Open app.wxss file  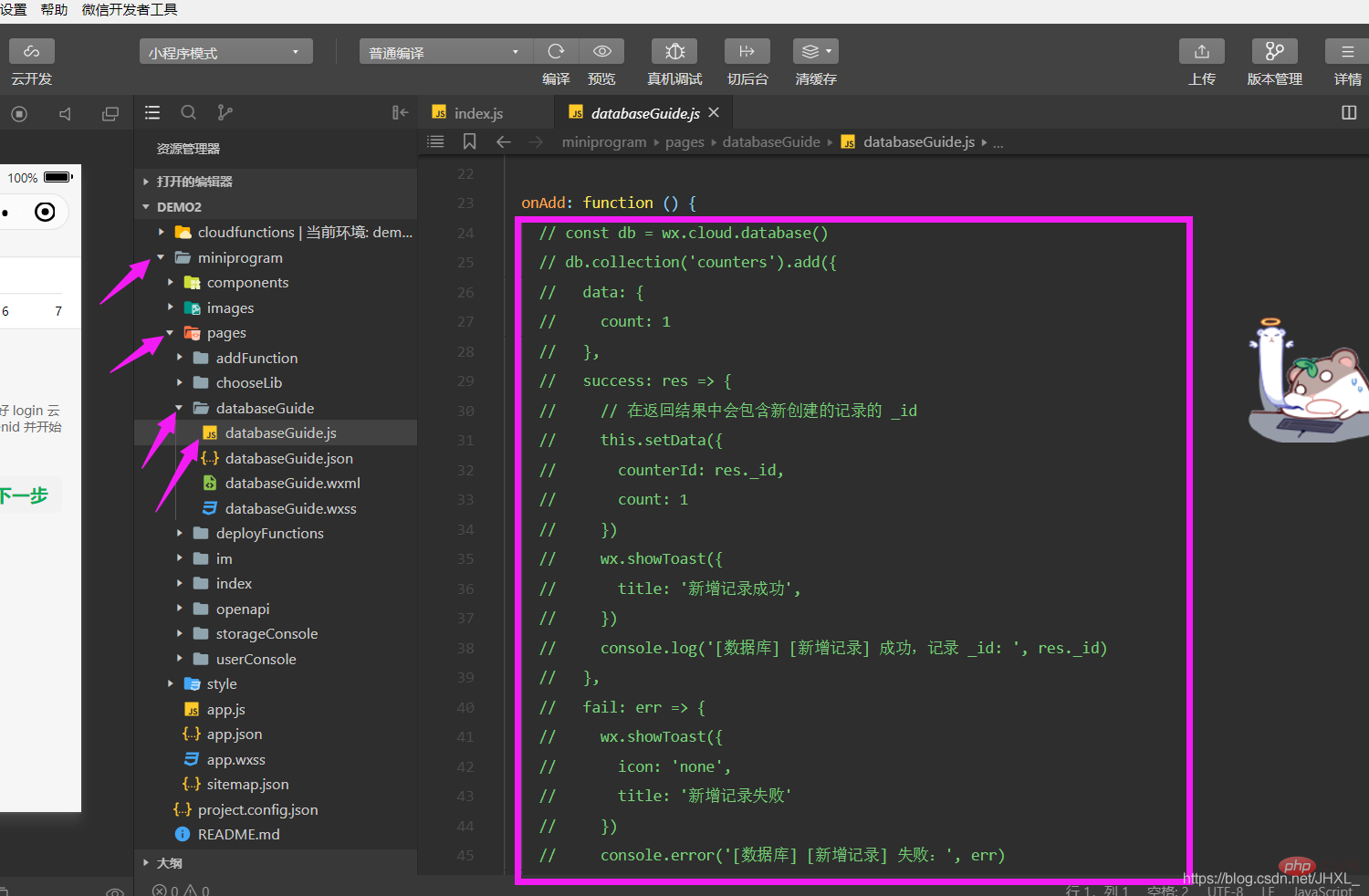click(276, 759)
